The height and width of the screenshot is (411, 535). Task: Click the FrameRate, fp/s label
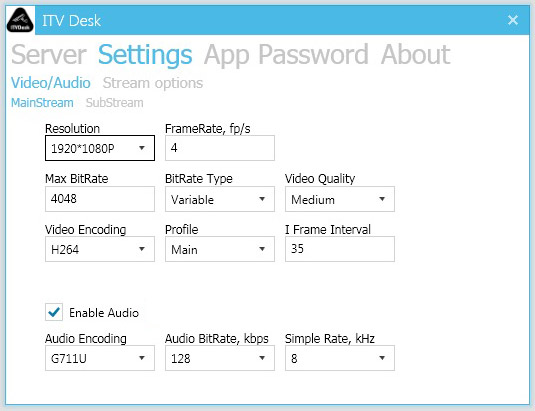point(207,129)
